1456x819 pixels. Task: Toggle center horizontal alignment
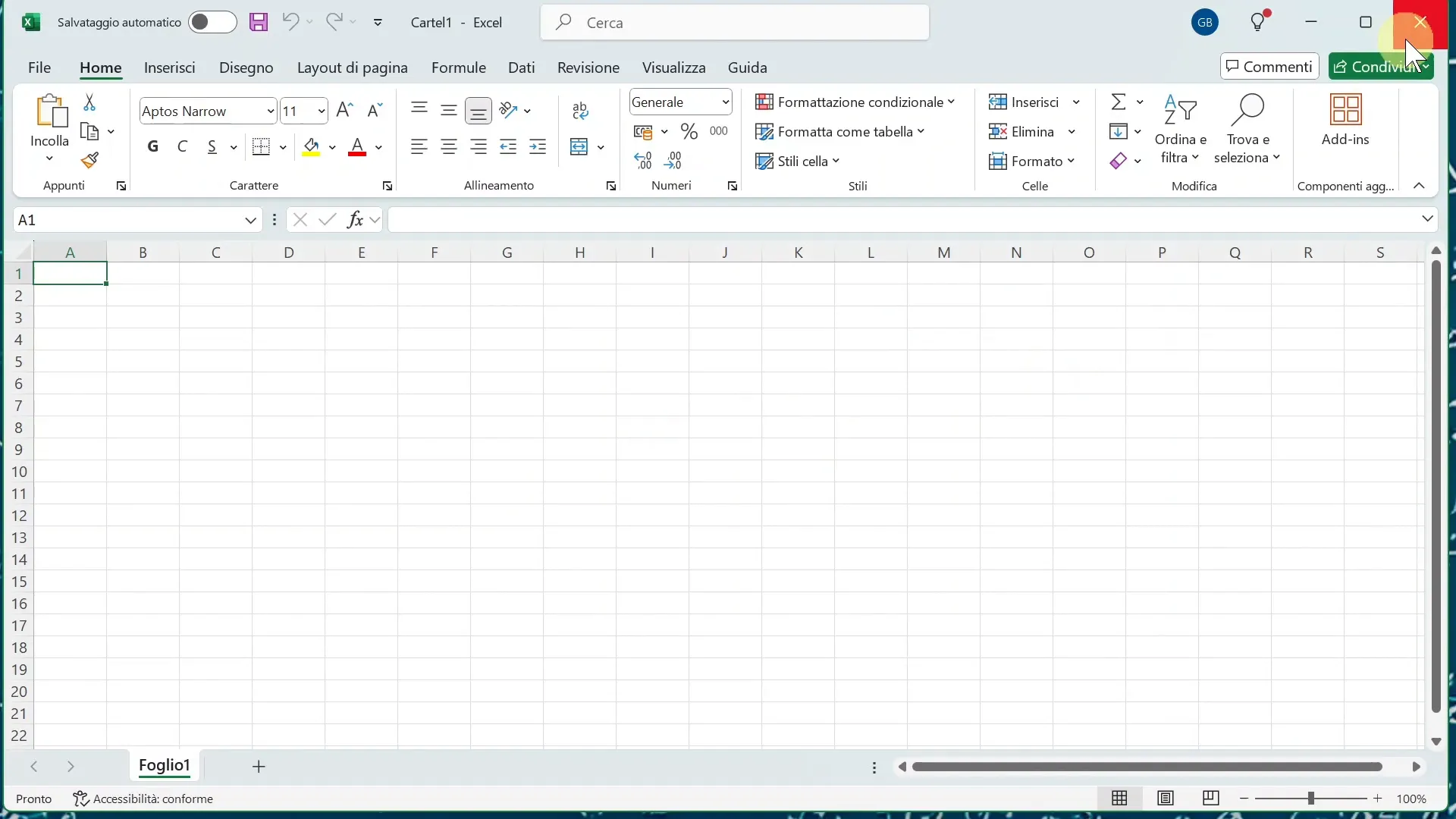point(449,147)
